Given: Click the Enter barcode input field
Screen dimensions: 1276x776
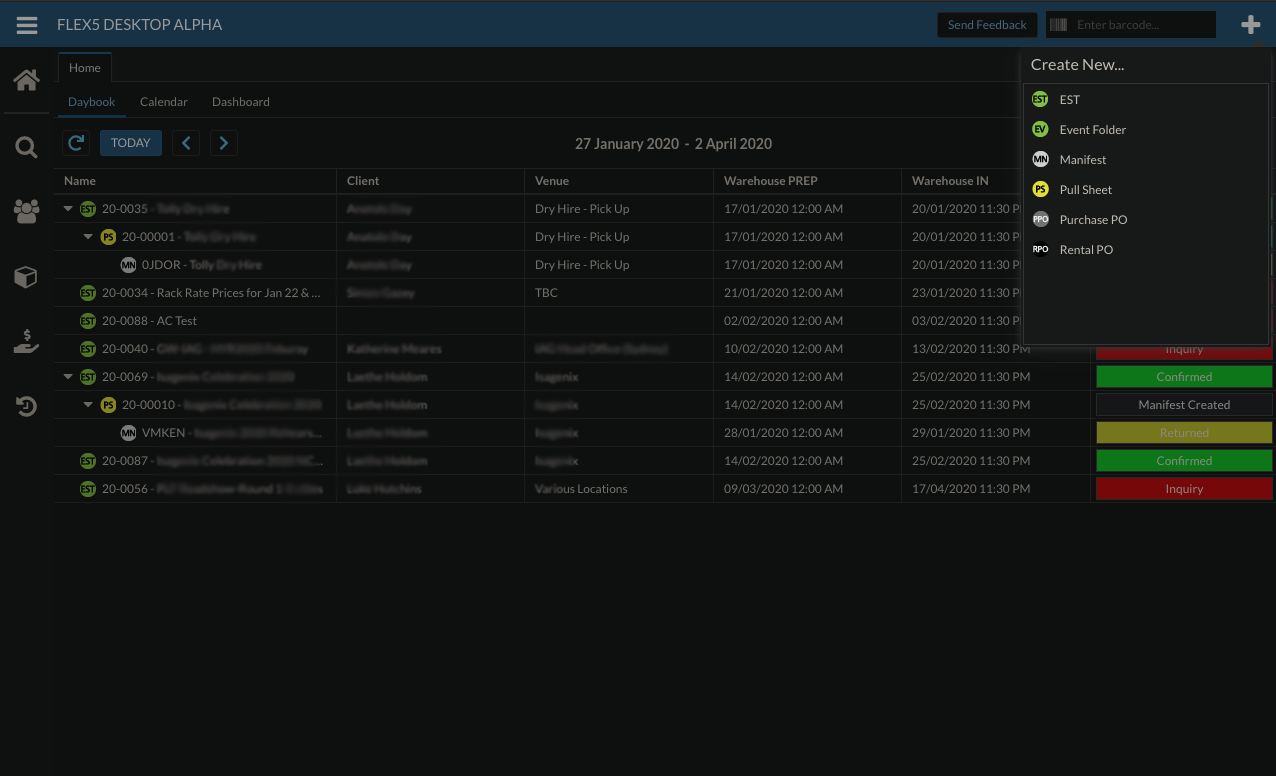Looking at the screenshot, I should 1141,25.
